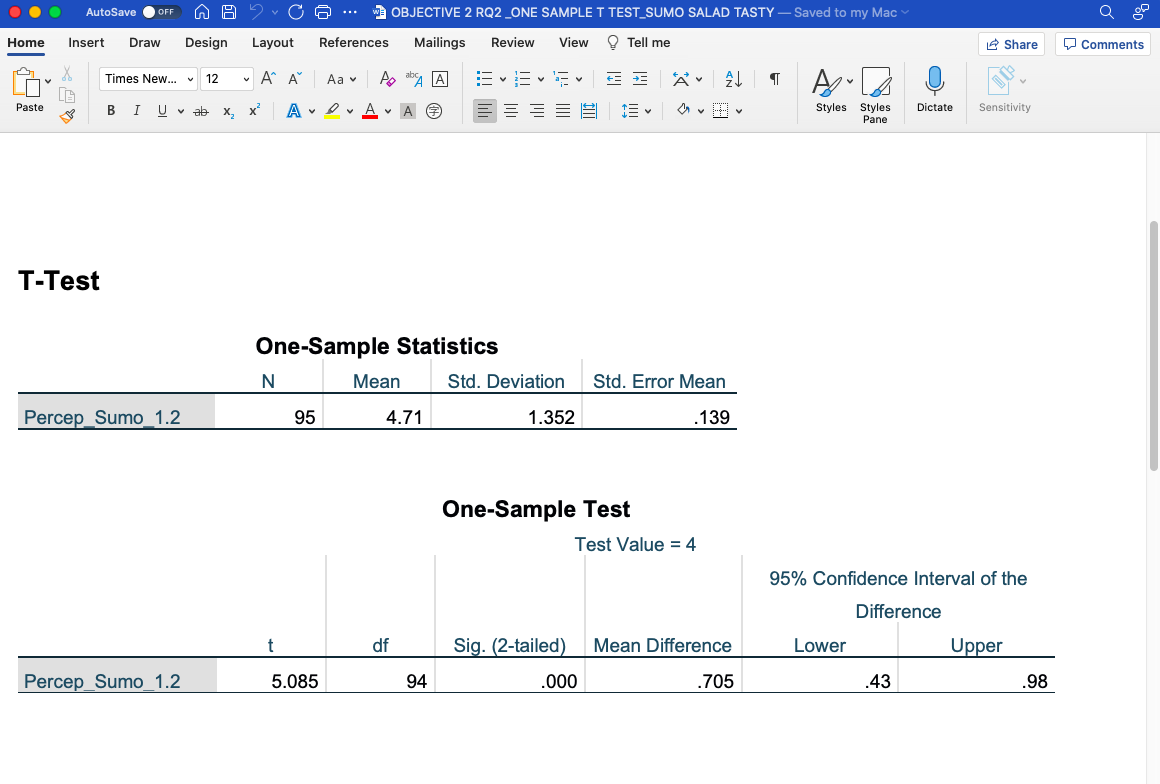Open the Comments pane

(1103, 44)
